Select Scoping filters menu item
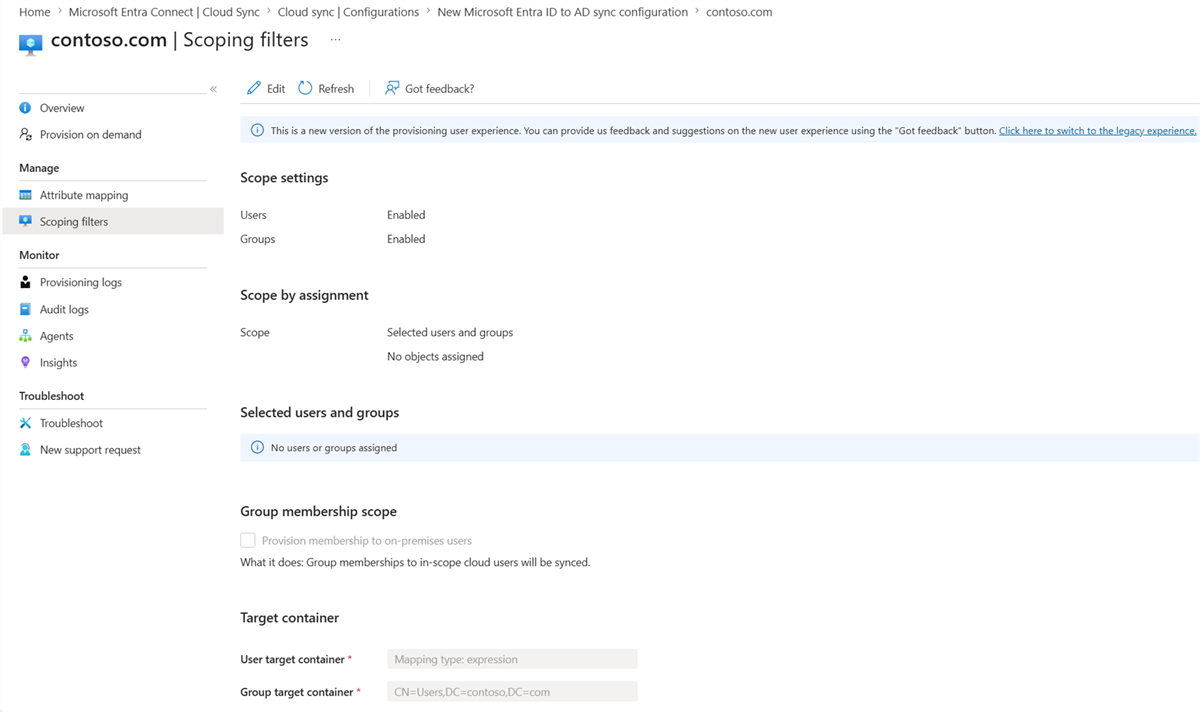 click(x=113, y=221)
